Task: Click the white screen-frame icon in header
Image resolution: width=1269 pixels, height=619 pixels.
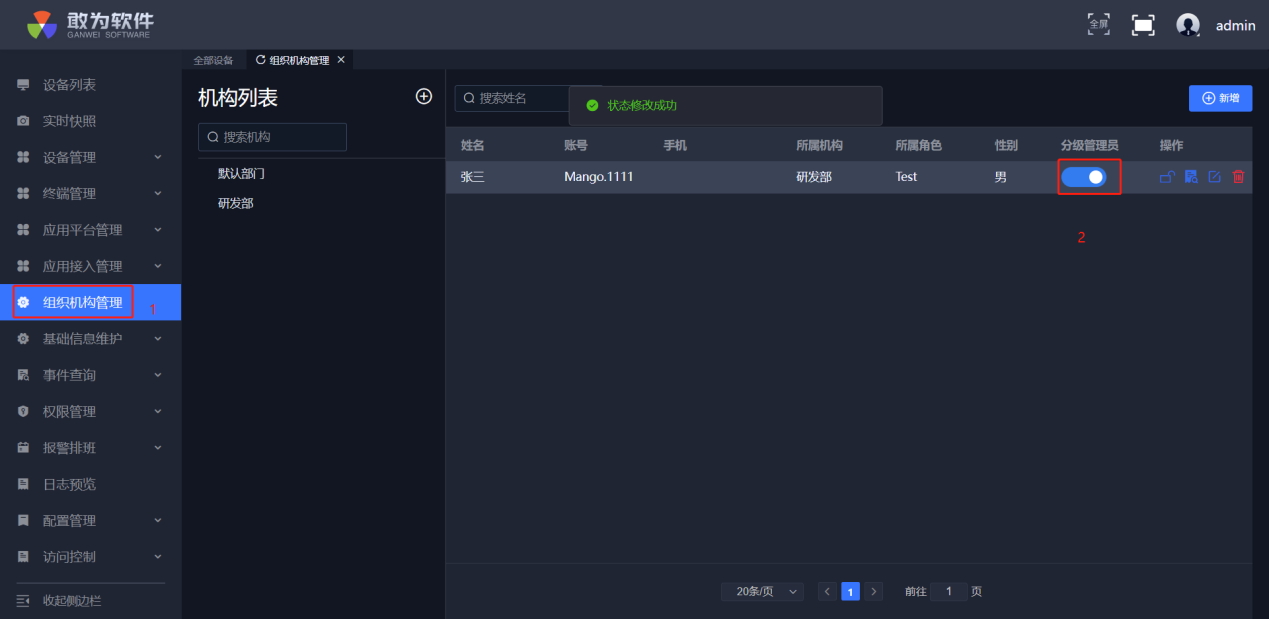Action: tap(1142, 25)
